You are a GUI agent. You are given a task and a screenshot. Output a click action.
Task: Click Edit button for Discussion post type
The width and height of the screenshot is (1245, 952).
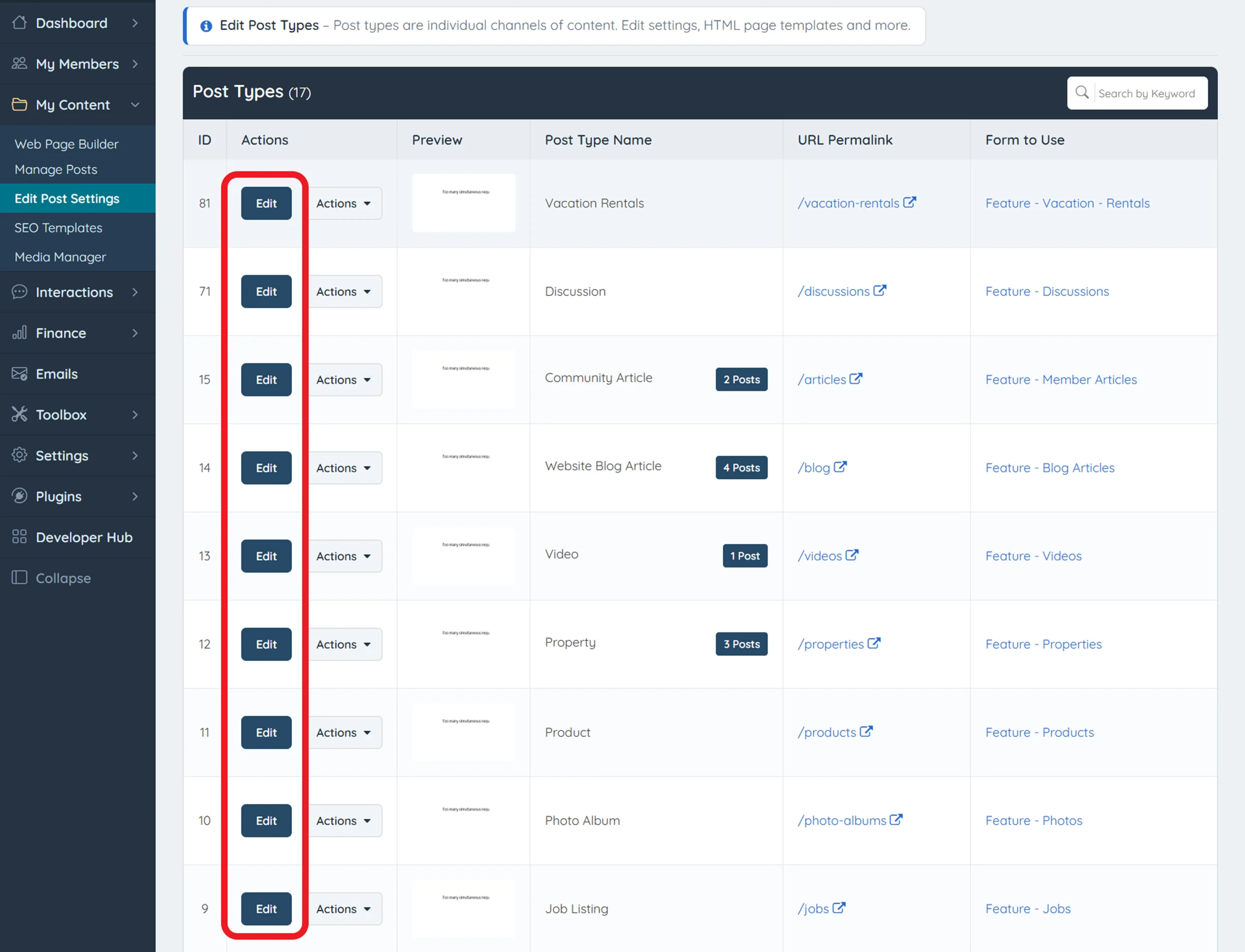pyautogui.click(x=266, y=291)
